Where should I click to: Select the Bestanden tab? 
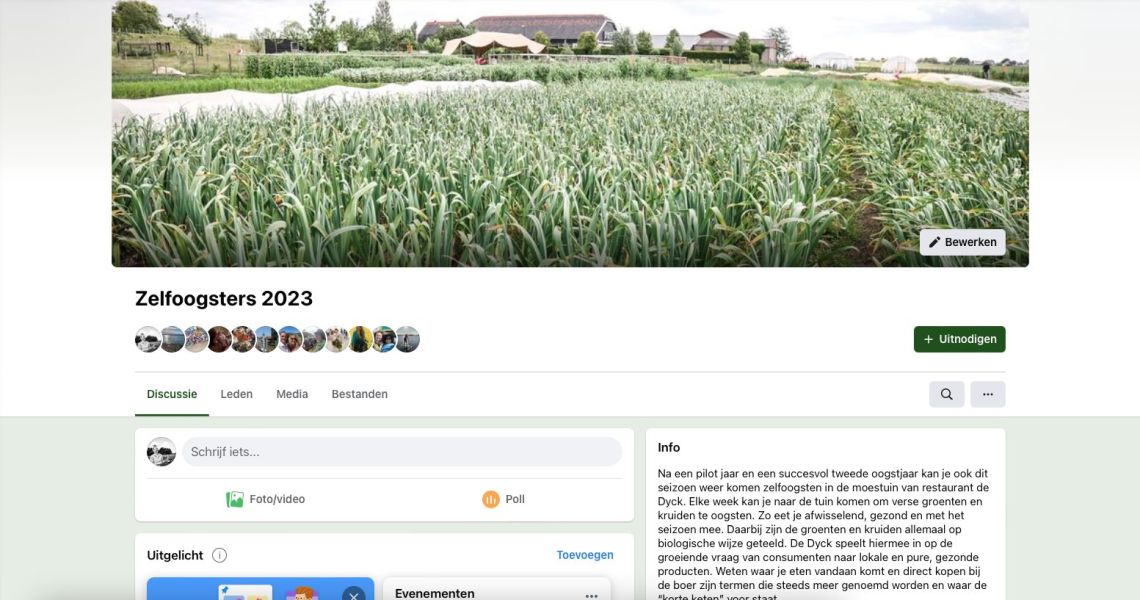(x=359, y=394)
